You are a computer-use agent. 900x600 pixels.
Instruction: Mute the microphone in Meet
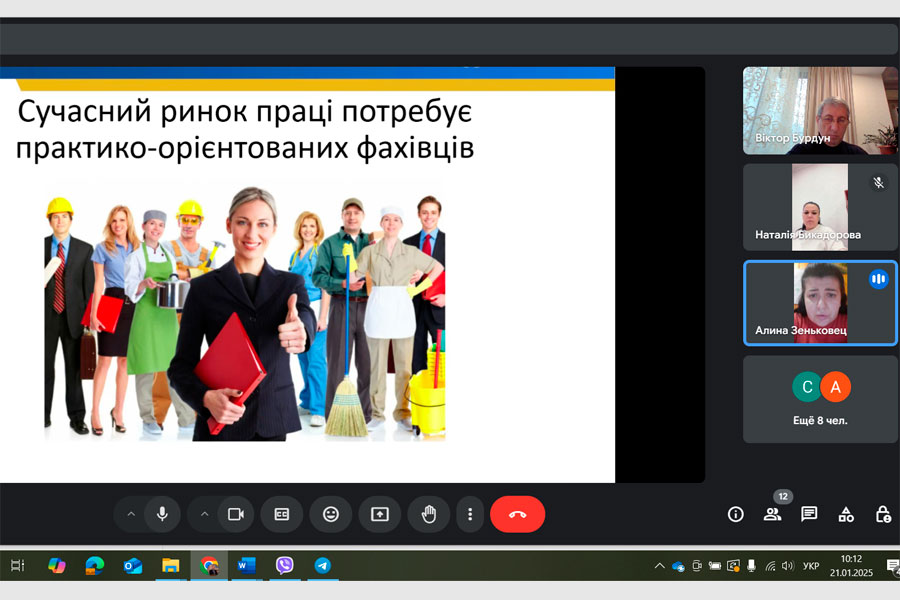[x=162, y=514]
